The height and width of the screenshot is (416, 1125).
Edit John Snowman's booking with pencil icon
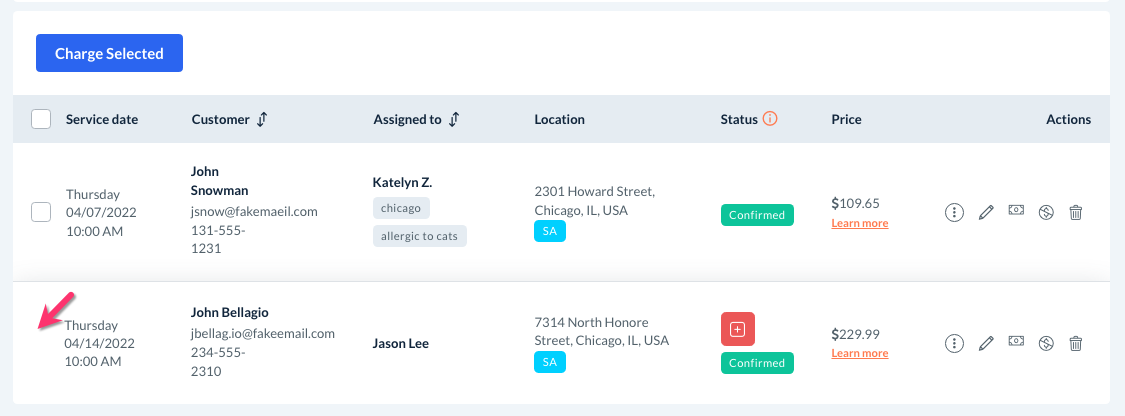986,212
